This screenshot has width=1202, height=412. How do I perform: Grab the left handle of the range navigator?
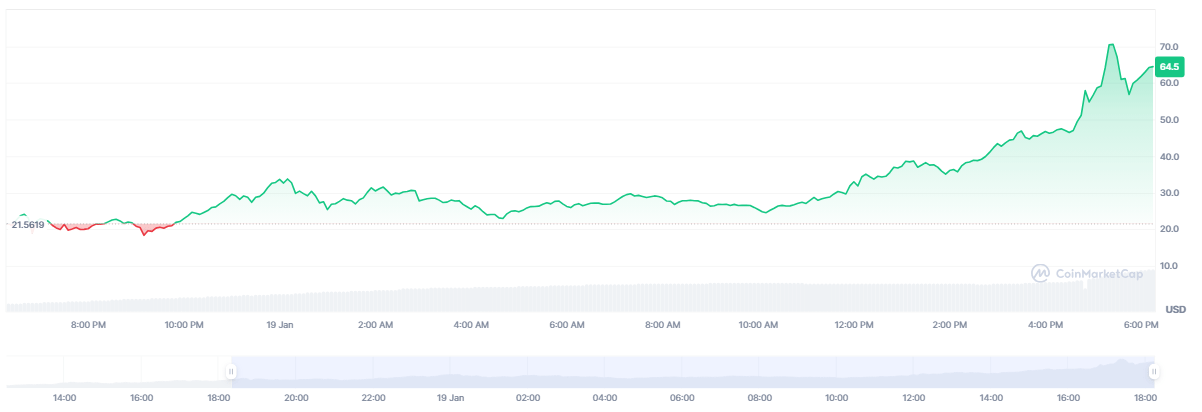click(x=231, y=371)
